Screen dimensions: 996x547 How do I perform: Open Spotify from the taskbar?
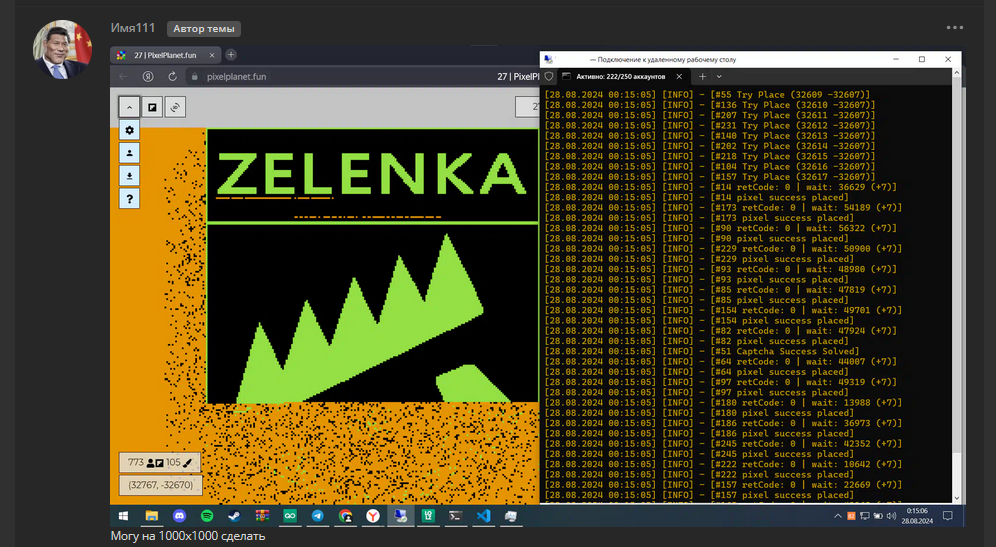tap(207, 516)
